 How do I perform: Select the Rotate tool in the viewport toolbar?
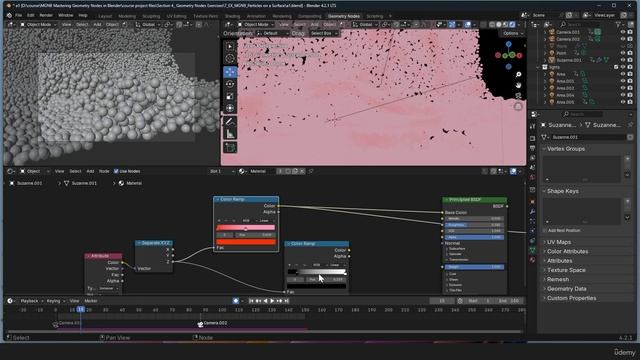tap(230, 84)
